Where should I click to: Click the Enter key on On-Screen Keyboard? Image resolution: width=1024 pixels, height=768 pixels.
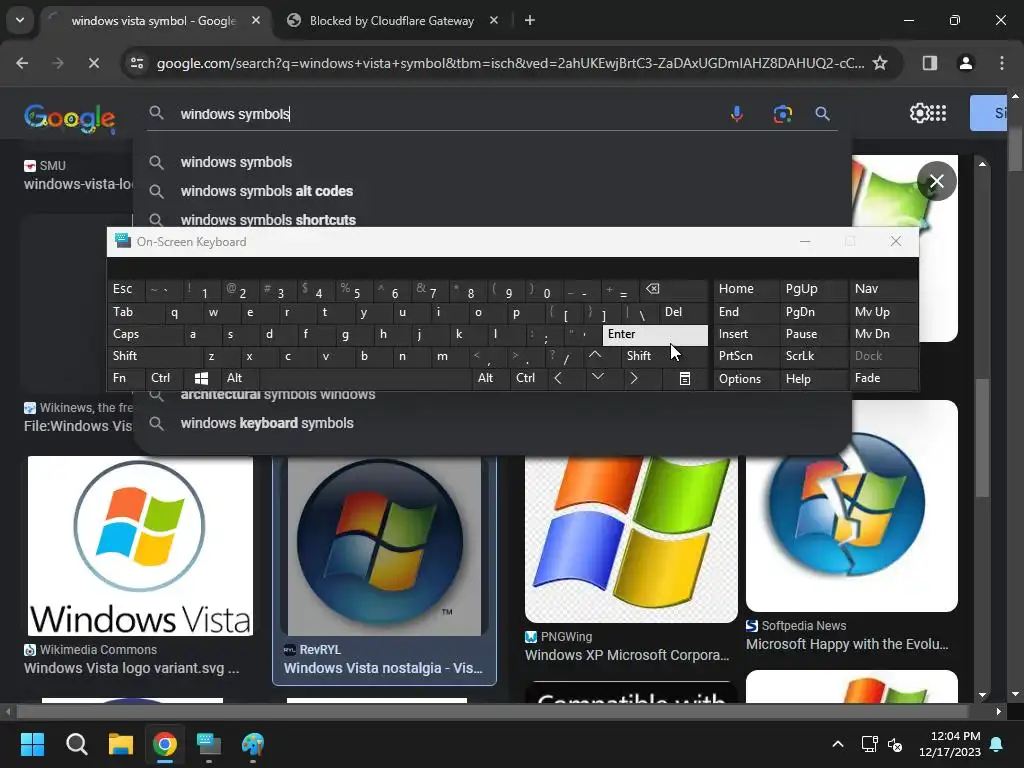655,334
